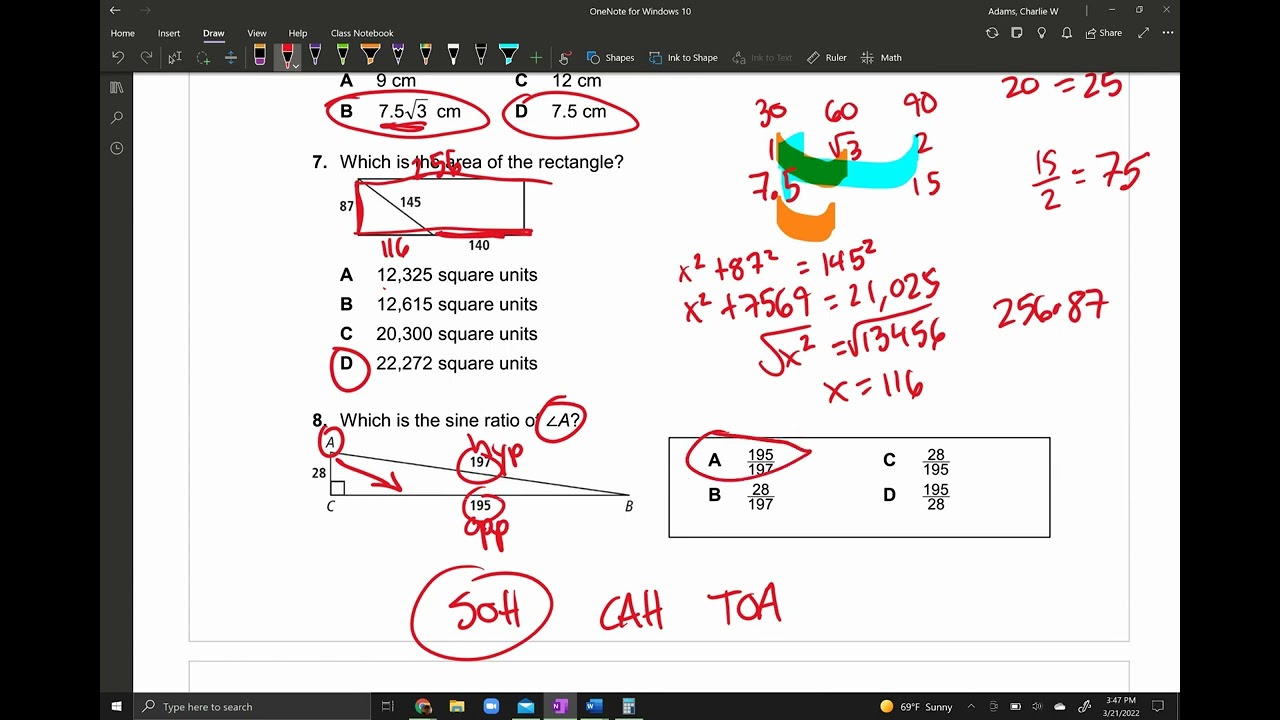Open the Help tab
1280x720 pixels.
click(297, 33)
